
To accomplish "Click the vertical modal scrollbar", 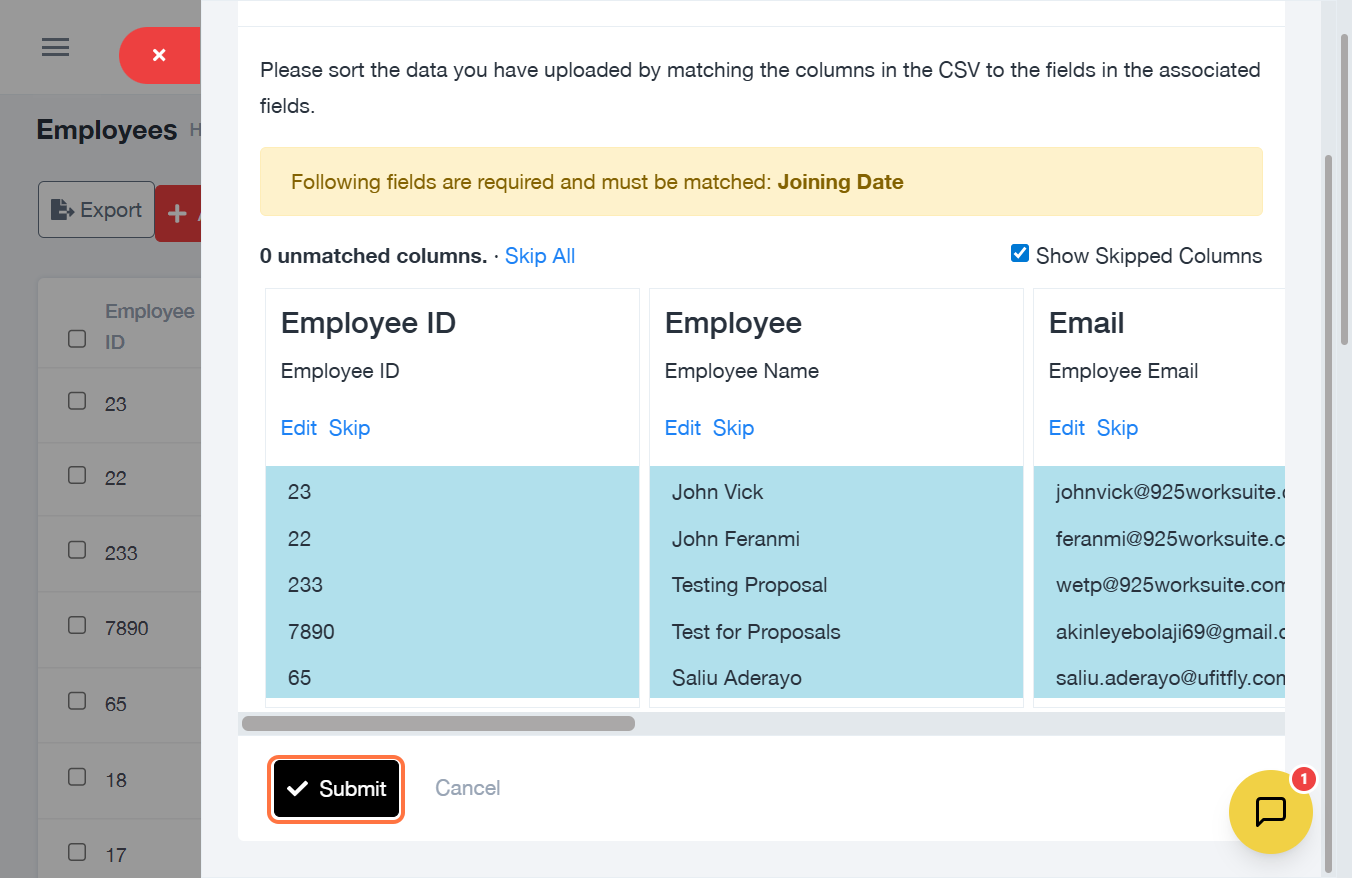I will [x=1328, y=500].
